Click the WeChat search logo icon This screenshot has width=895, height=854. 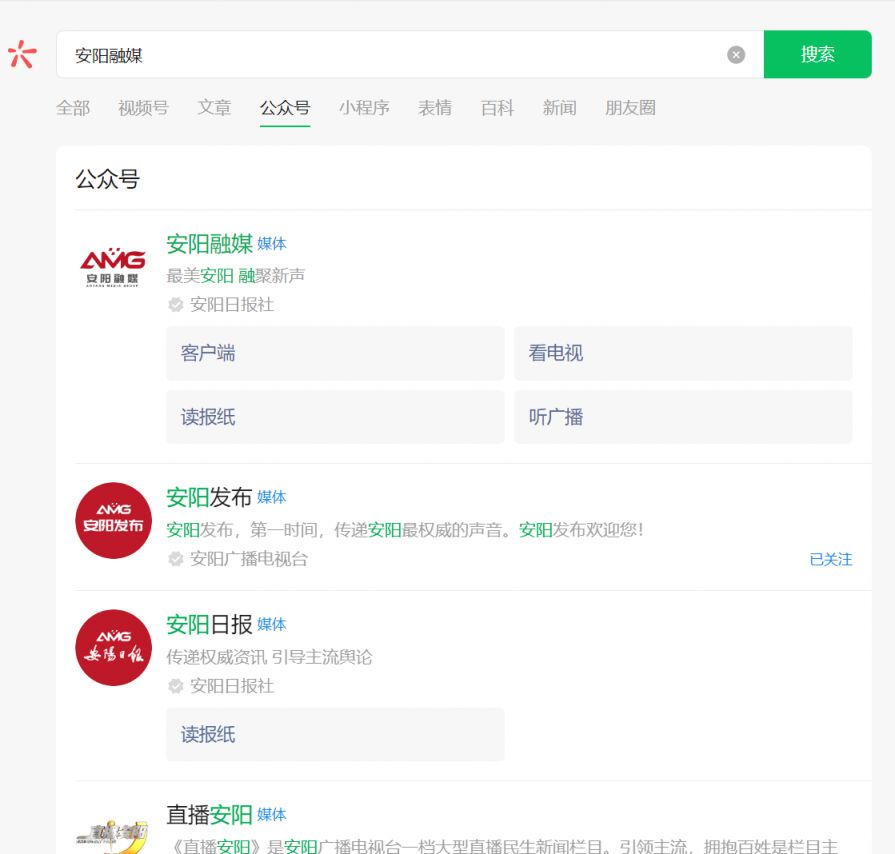(x=22, y=54)
